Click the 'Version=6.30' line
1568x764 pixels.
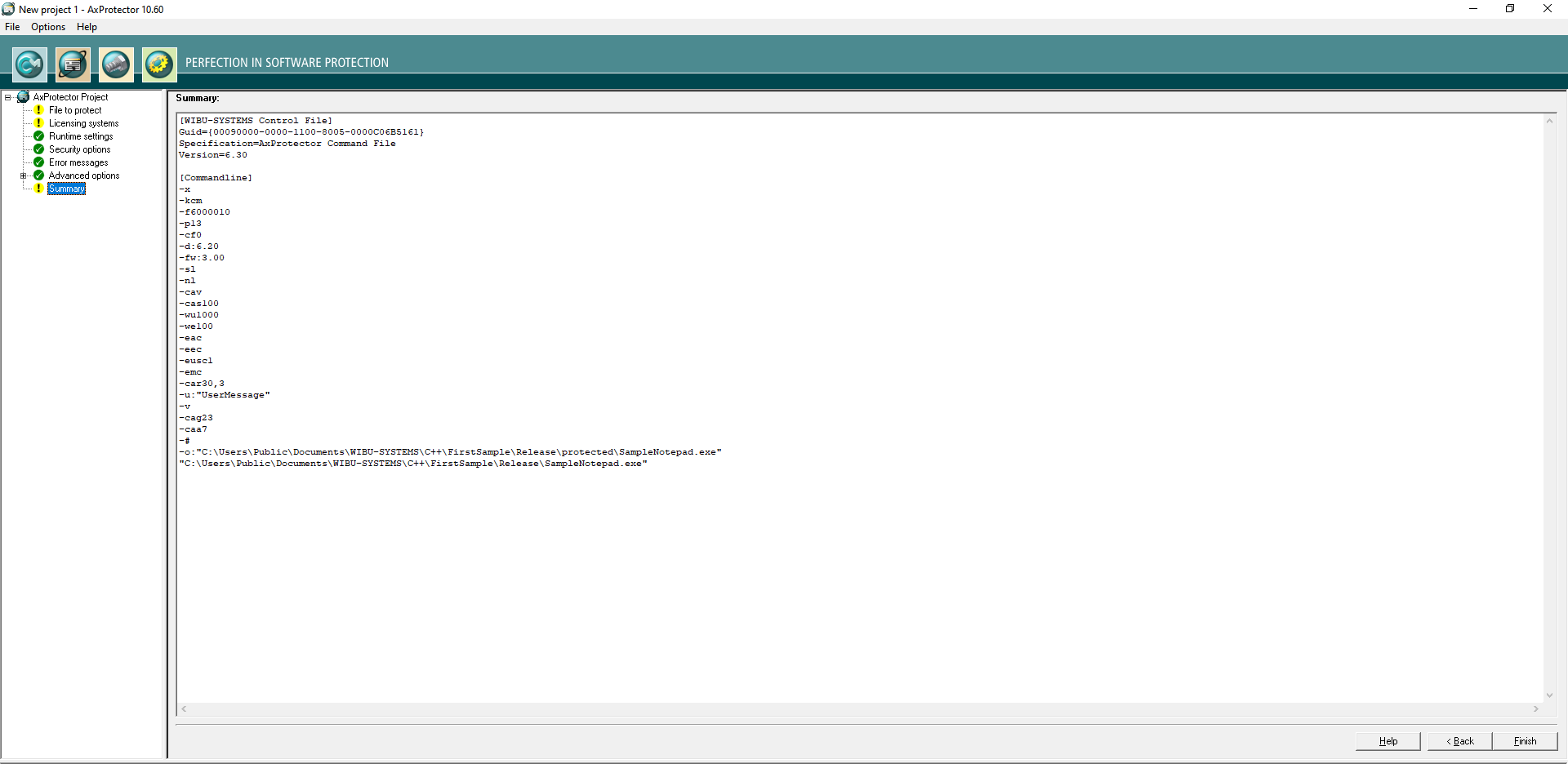tap(213, 155)
